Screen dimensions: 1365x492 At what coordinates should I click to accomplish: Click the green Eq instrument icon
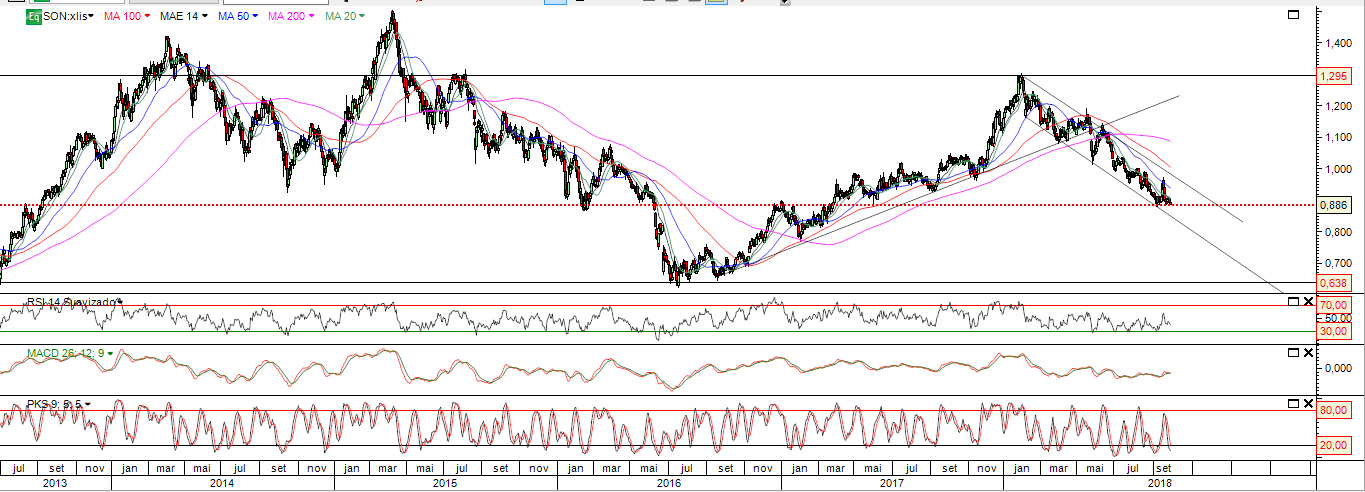click(x=34, y=17)
